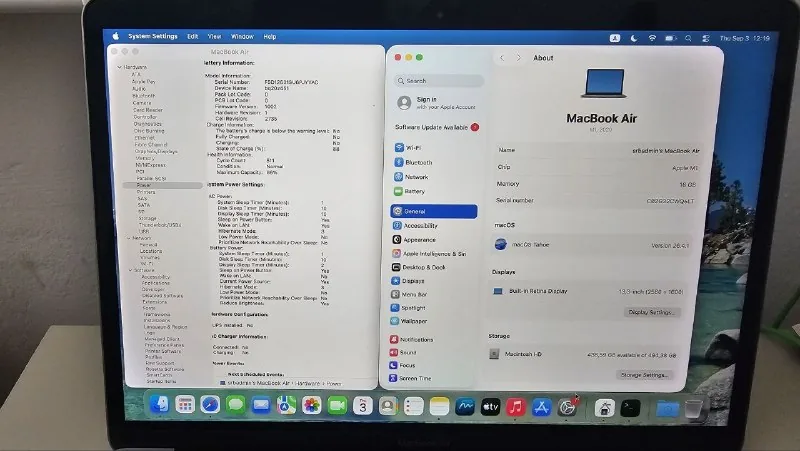Screen dimensions: 800x451
Task: Click the keyboard input source icon in menu bar
Action: point(615,38)
